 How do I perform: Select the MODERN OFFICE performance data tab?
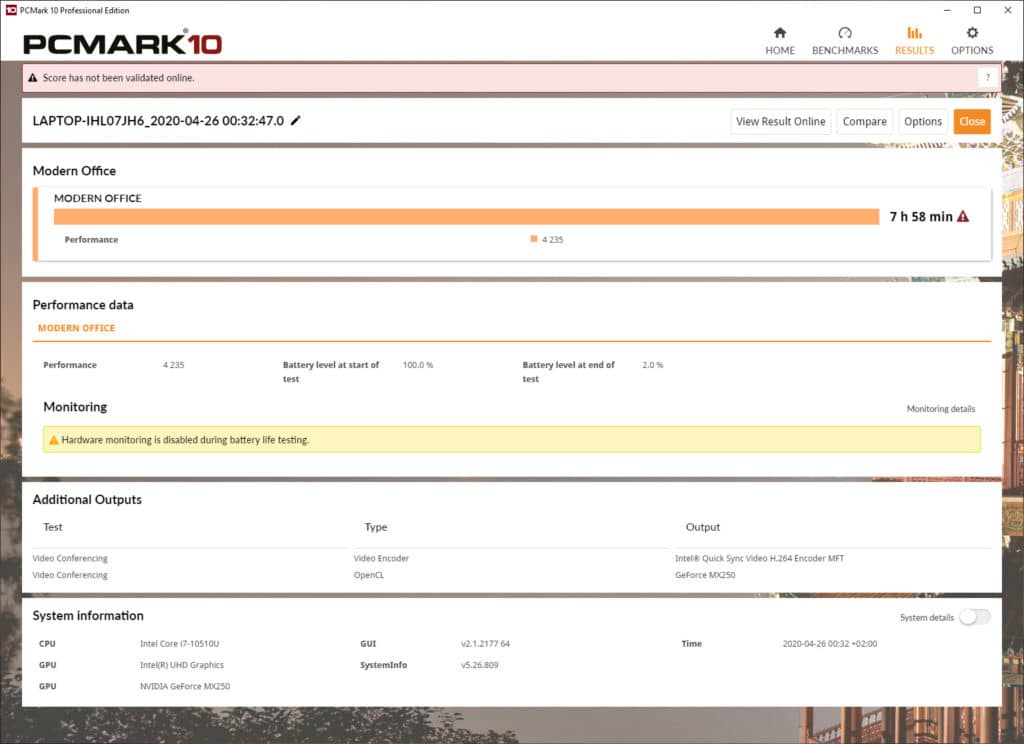click(76, 328)
